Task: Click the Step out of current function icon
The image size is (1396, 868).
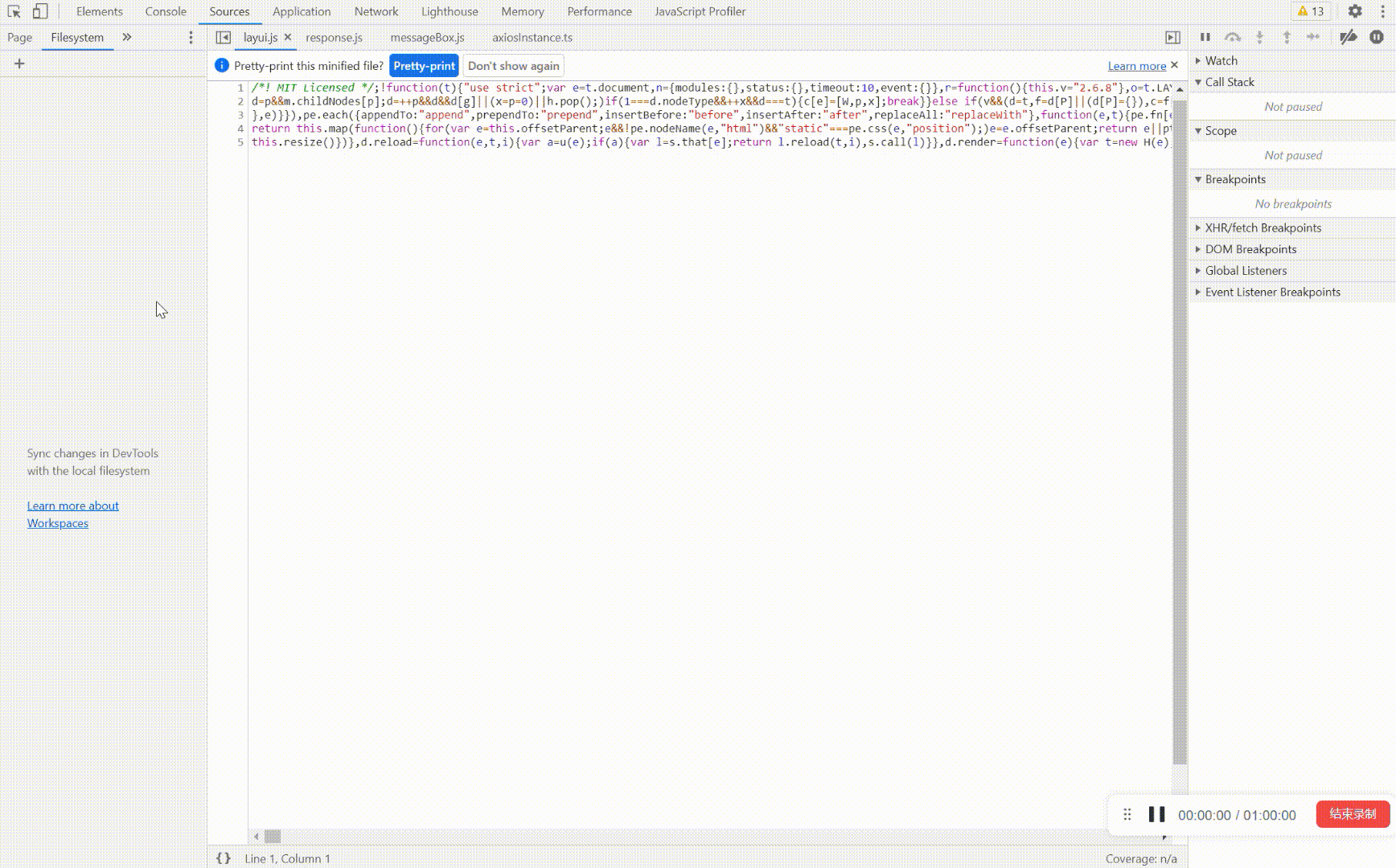Action: click(x=1287, y=37)
